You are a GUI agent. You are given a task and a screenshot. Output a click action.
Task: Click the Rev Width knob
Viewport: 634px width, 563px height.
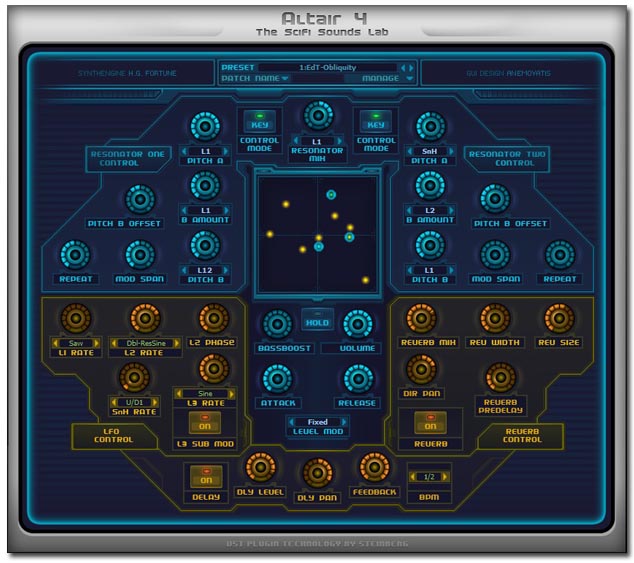point(495,318)
